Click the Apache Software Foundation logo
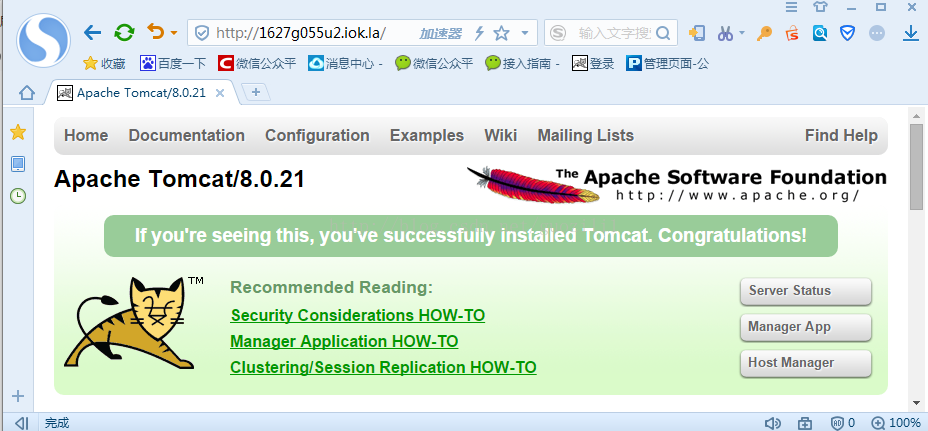928x431 pixels. pyautogui.click(x=676, y=184)
